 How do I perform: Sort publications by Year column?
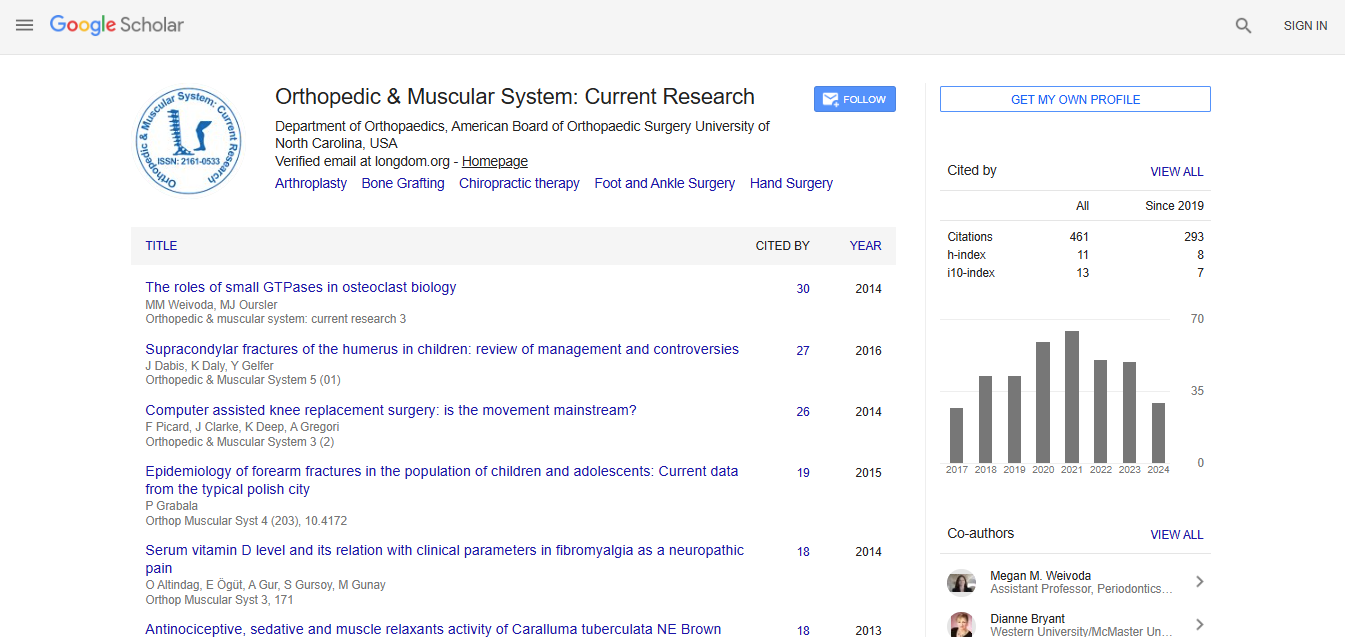tap(865, 246)
